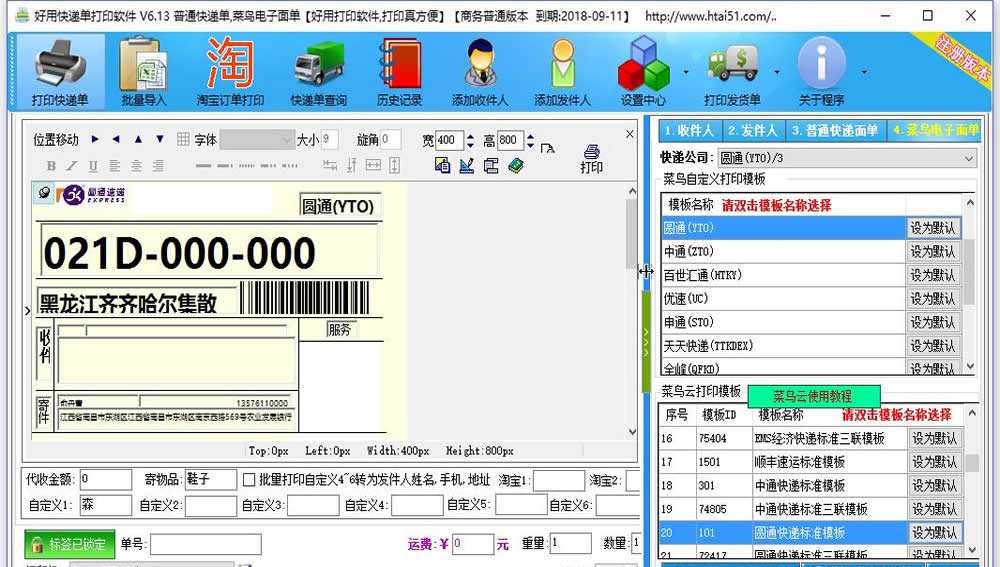Enable 批量打印自定义4~6 checkbox

[x=249, y=480]
